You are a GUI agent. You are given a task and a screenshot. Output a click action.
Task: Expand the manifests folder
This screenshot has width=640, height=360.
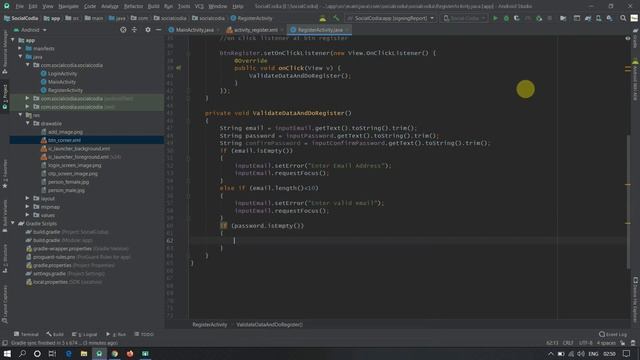[20, 49]
